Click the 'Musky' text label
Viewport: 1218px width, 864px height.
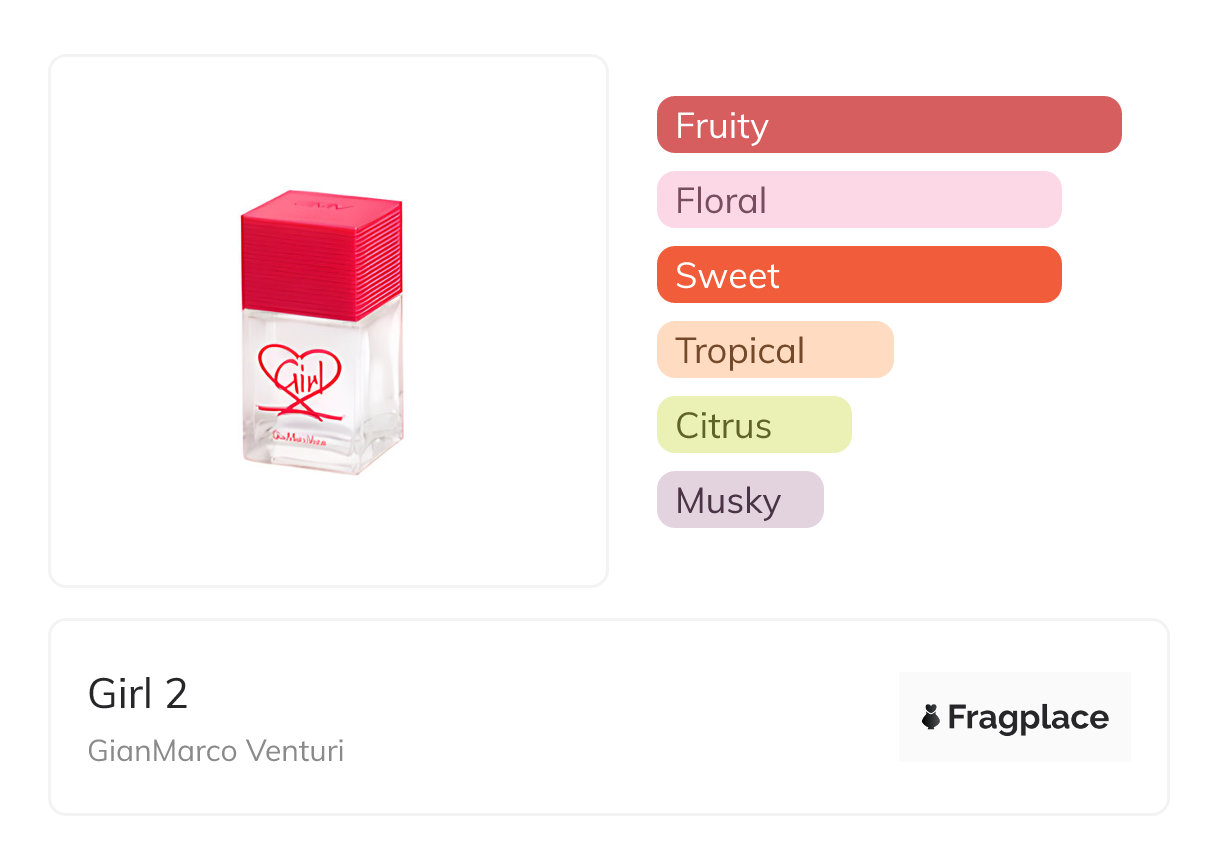click(x=728, y=501)
